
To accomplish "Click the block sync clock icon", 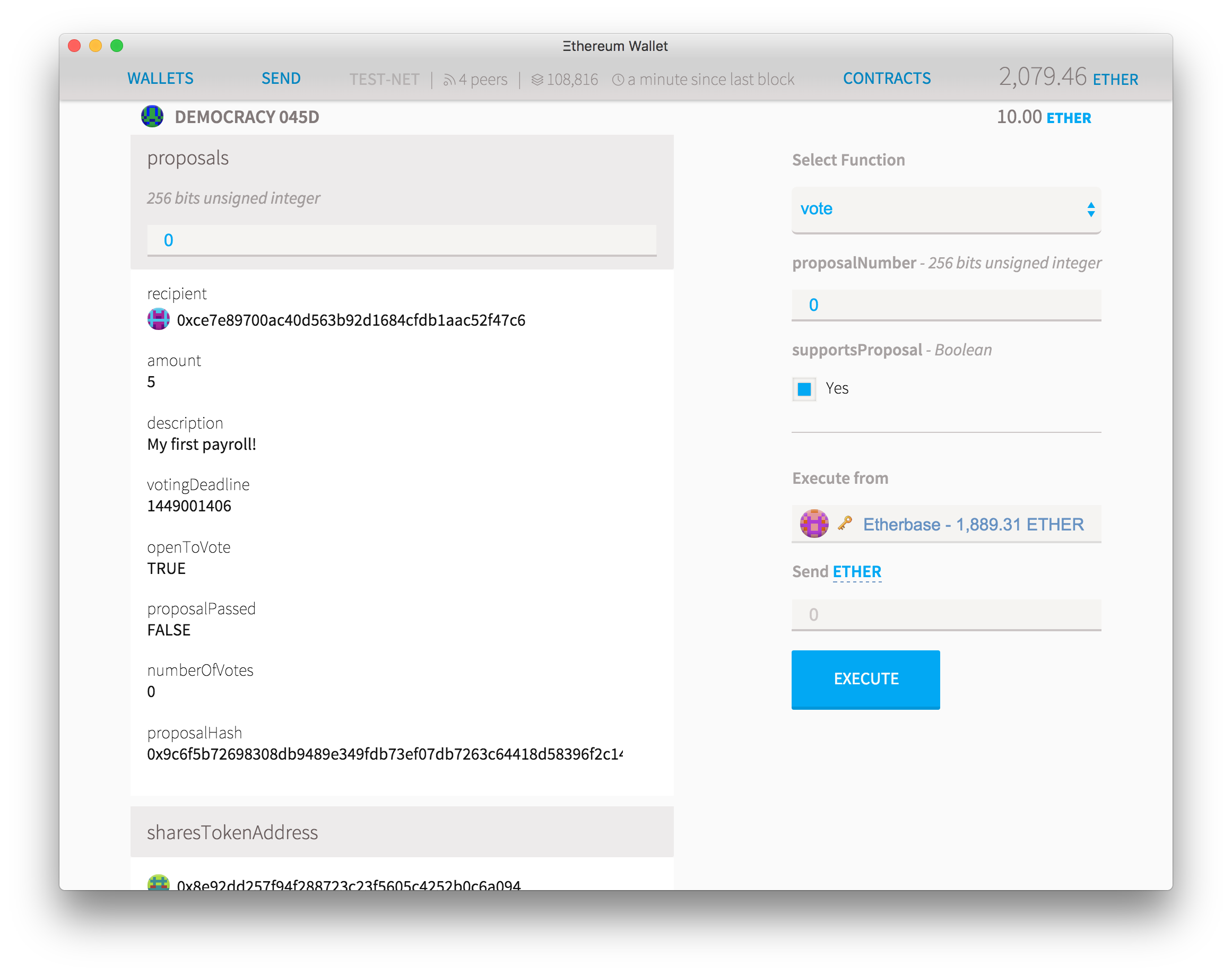I will [612, 79].
